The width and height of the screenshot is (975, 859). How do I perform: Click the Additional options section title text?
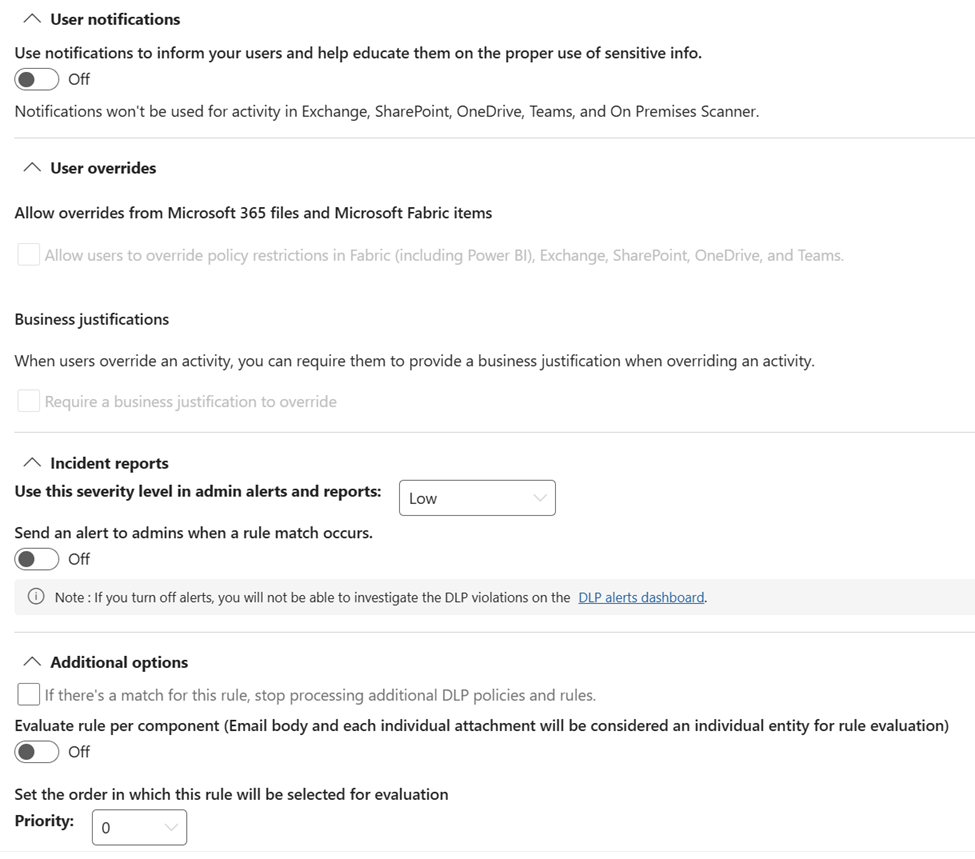[119, 662]
